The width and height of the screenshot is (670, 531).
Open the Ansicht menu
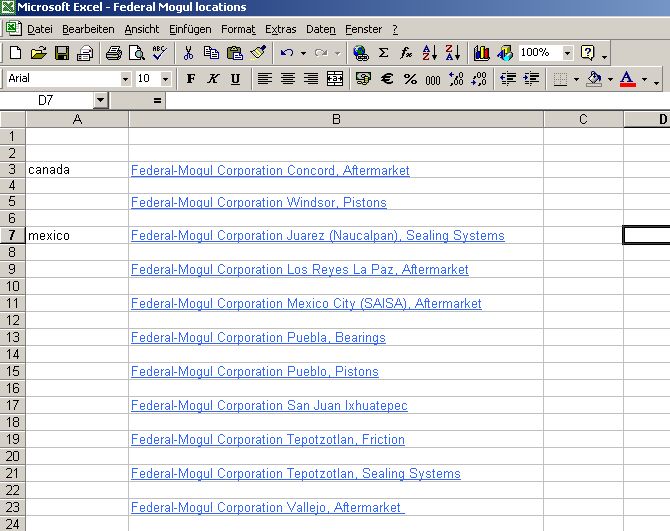141,29
